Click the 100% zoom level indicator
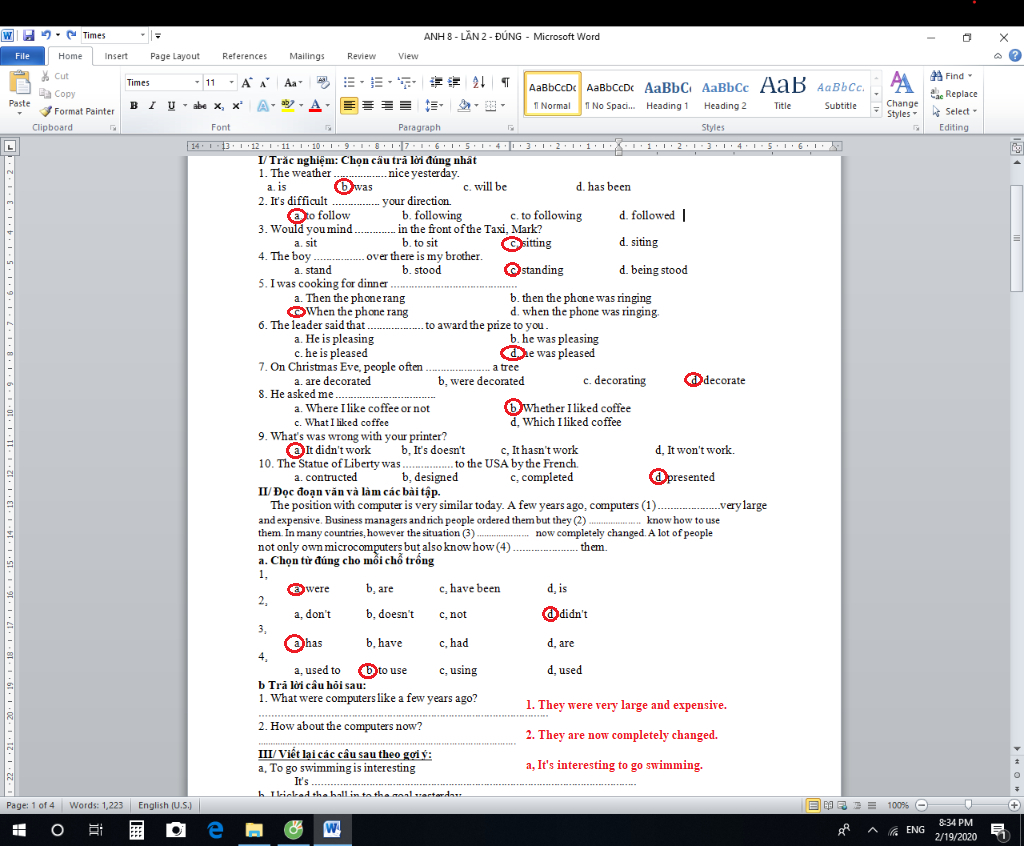This screenshot has height=846, width=1024. 898,805
